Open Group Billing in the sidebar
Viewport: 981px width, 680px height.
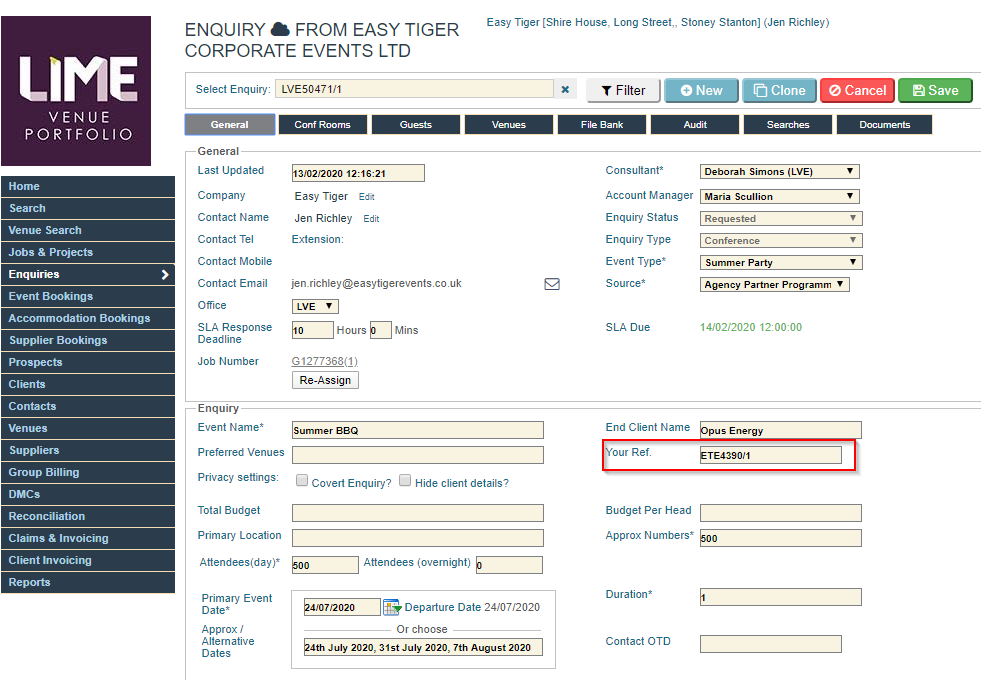pos(88,472)
